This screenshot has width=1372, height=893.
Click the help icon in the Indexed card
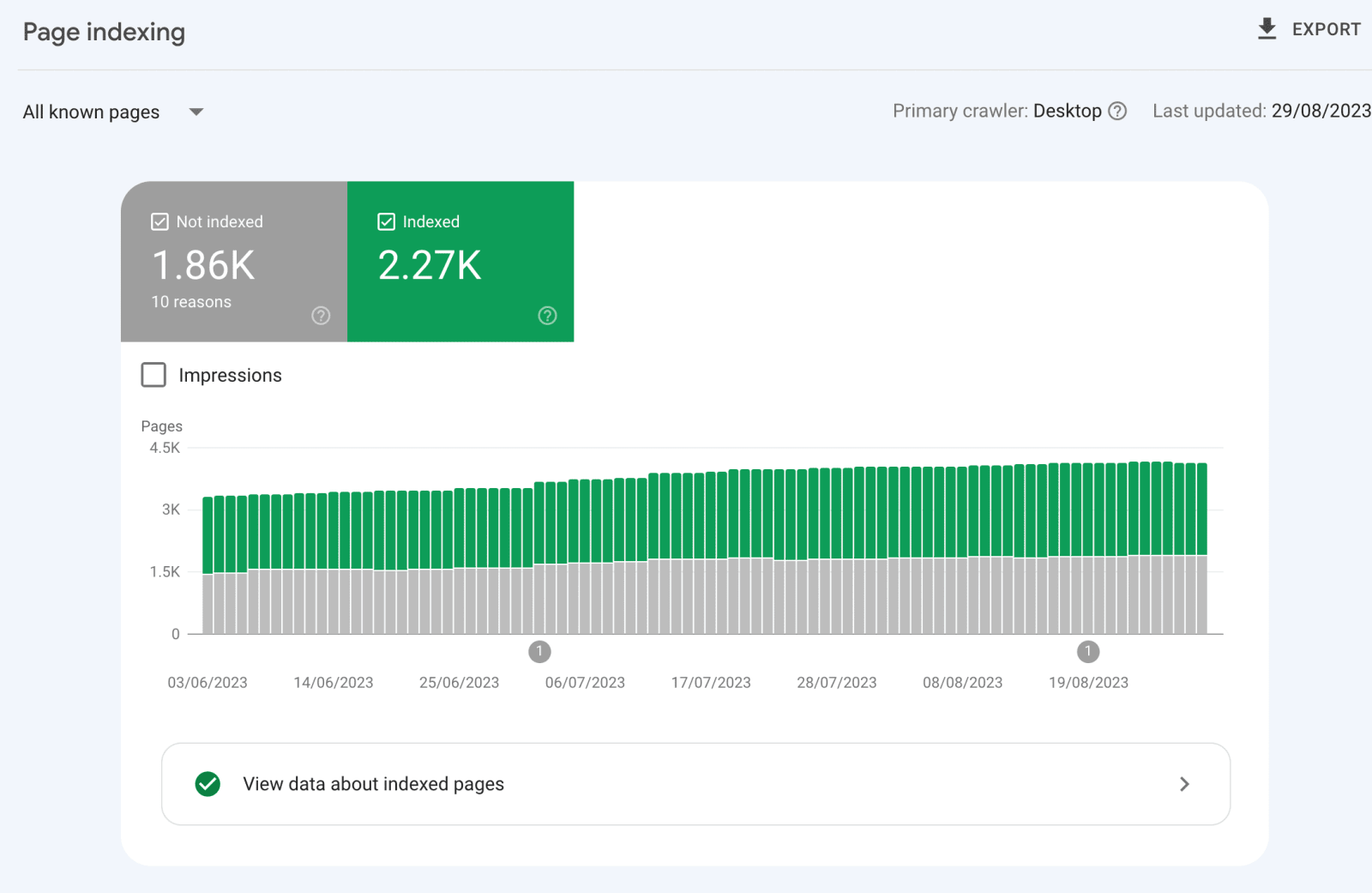547,316
